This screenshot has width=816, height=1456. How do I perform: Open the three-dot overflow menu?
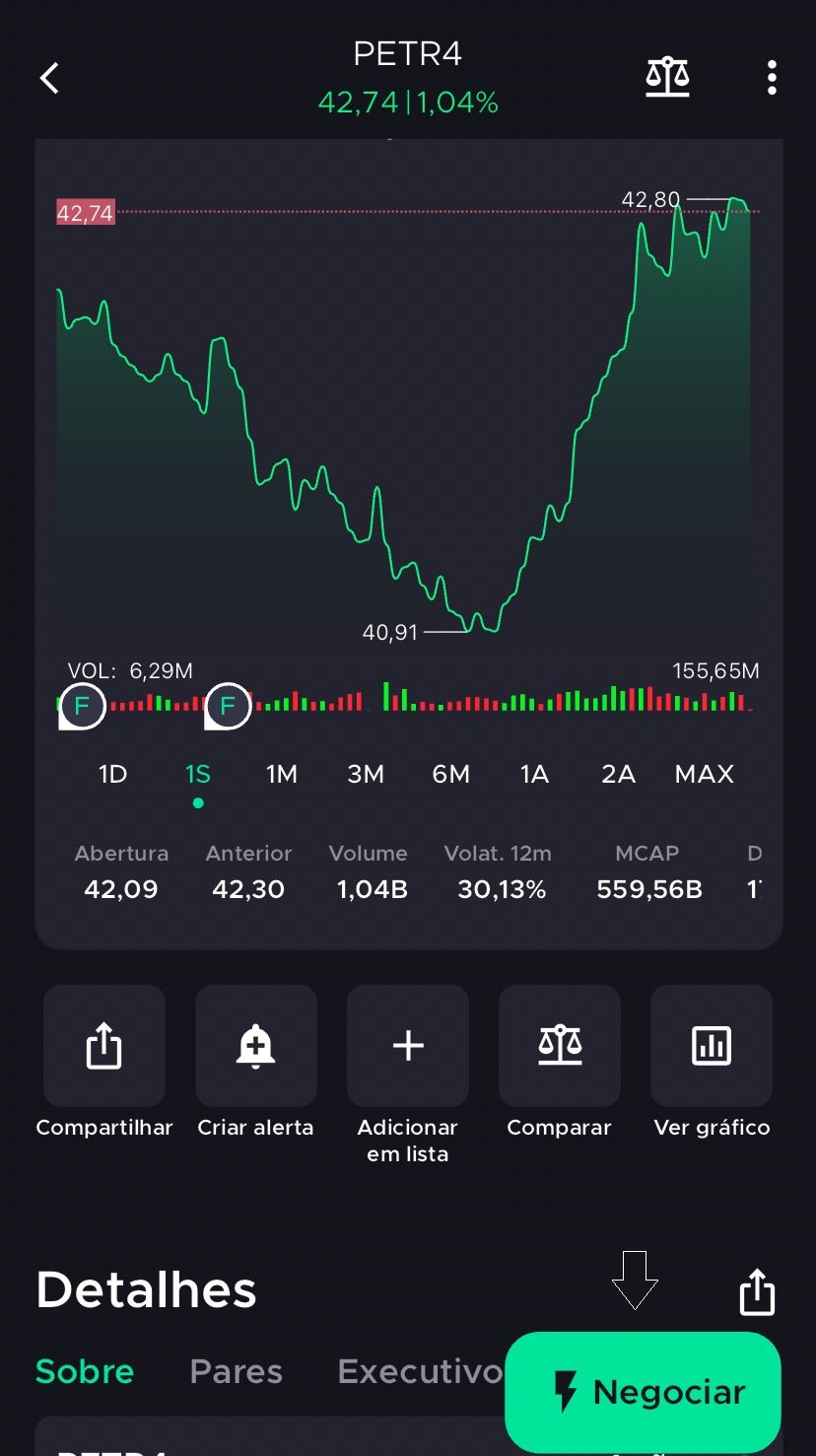pos(771,76)
